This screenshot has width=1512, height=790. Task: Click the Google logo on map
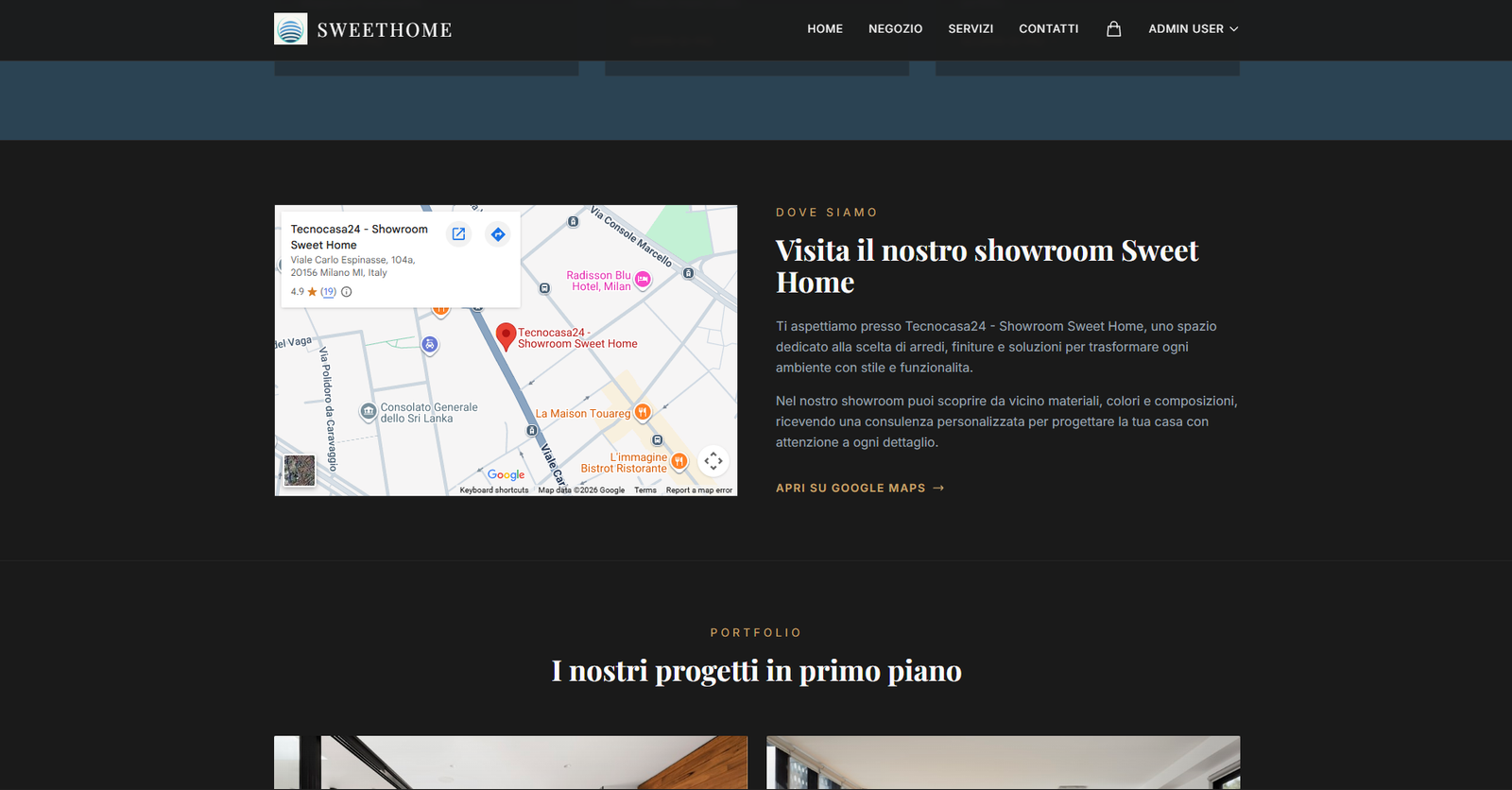506,474
